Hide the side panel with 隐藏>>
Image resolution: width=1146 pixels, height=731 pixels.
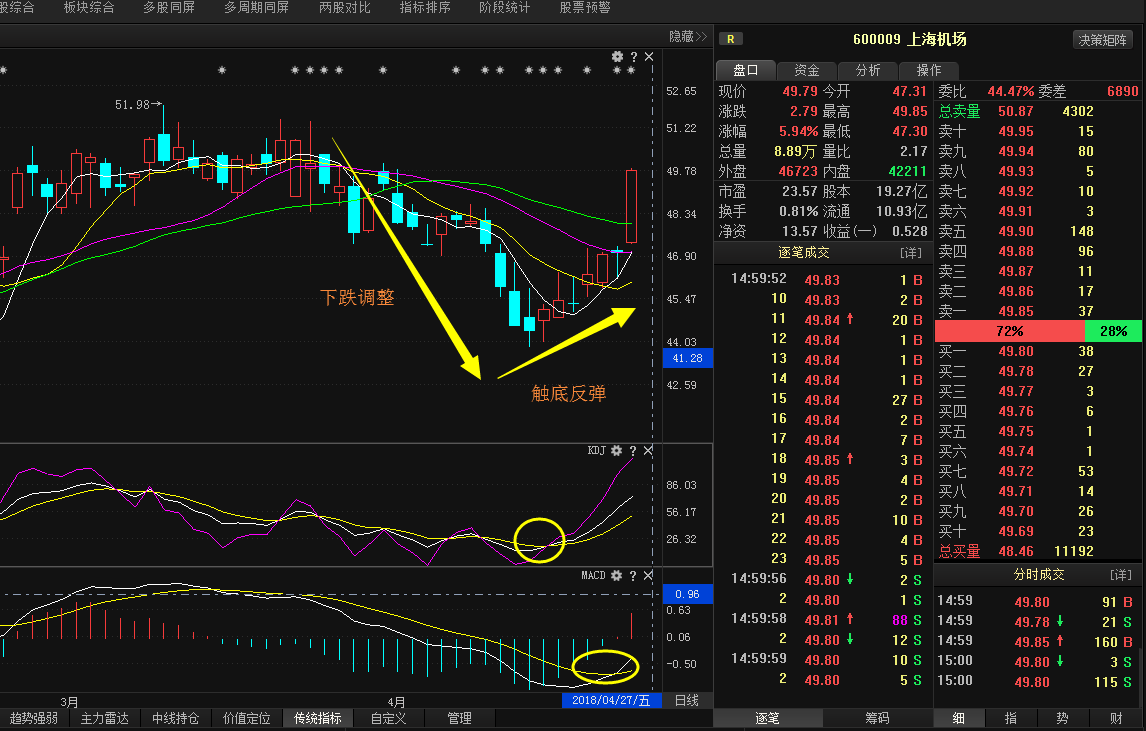pyautogui.click(x=688, y=36)
